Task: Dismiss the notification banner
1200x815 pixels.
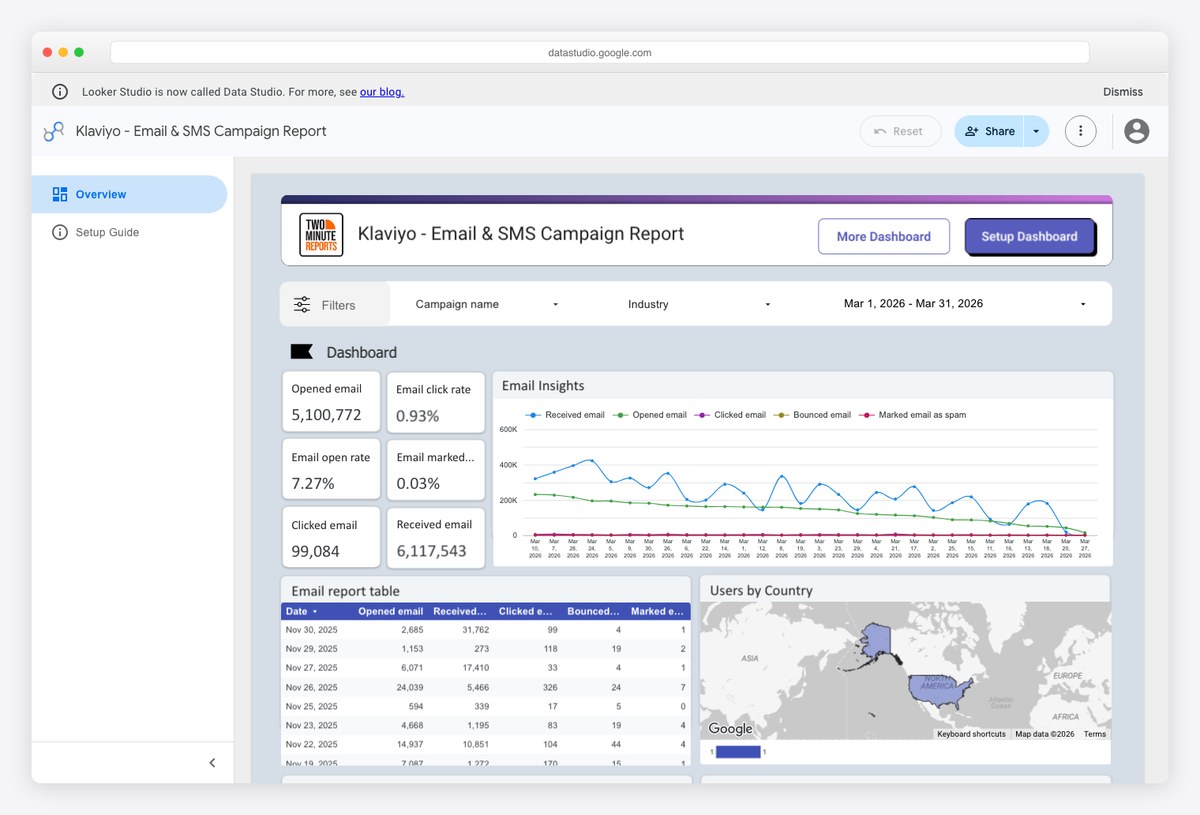Action: (x=1123, y=92)
